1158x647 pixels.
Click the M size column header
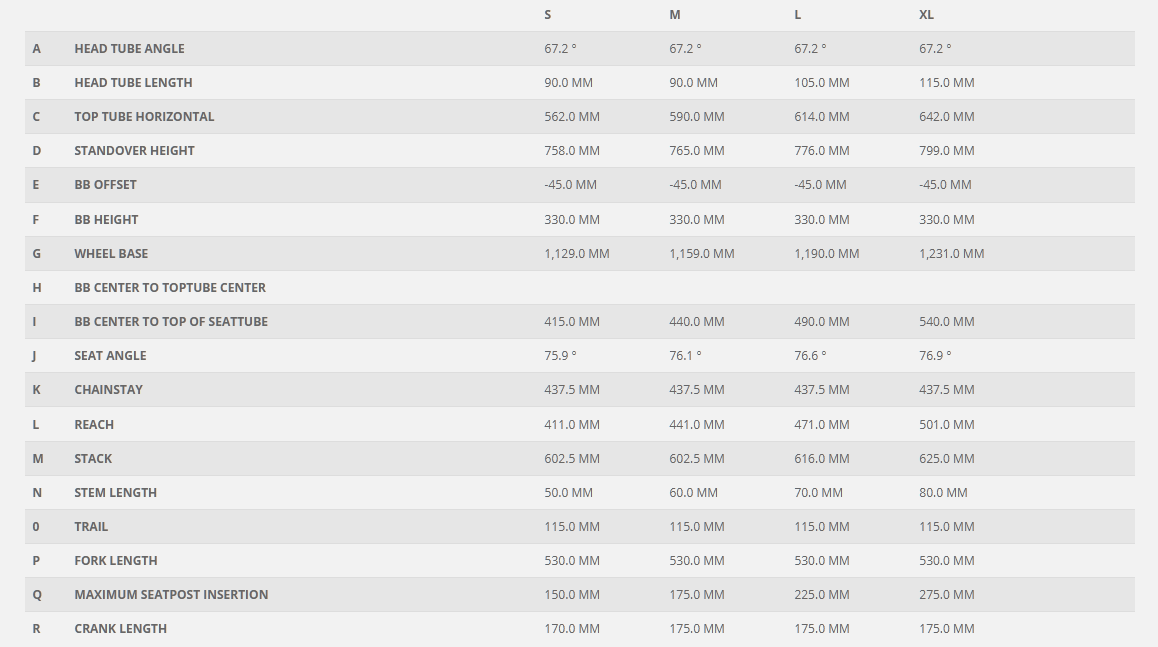(674, 15)
